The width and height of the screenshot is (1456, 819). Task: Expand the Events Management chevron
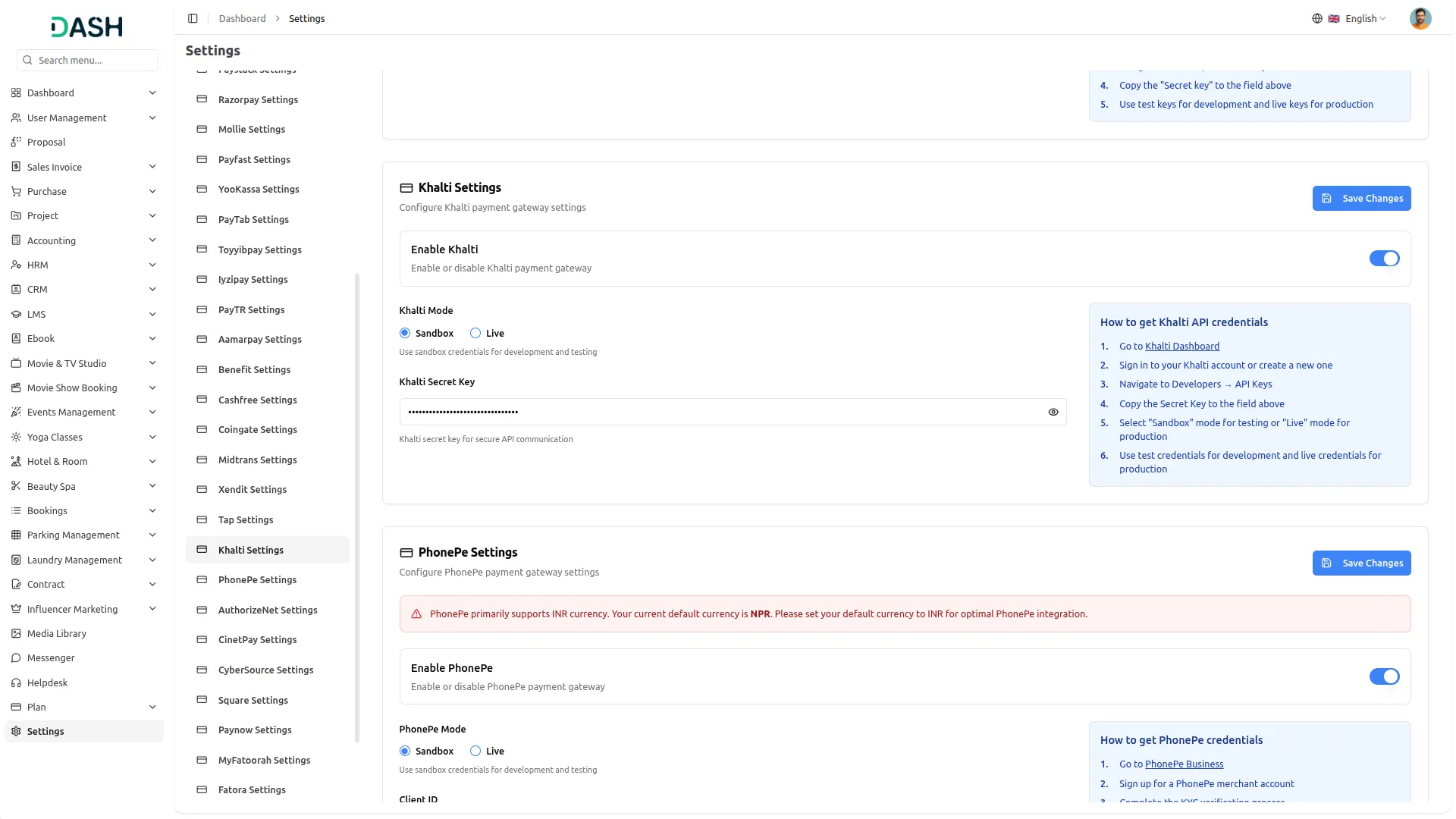coord(152,412)
